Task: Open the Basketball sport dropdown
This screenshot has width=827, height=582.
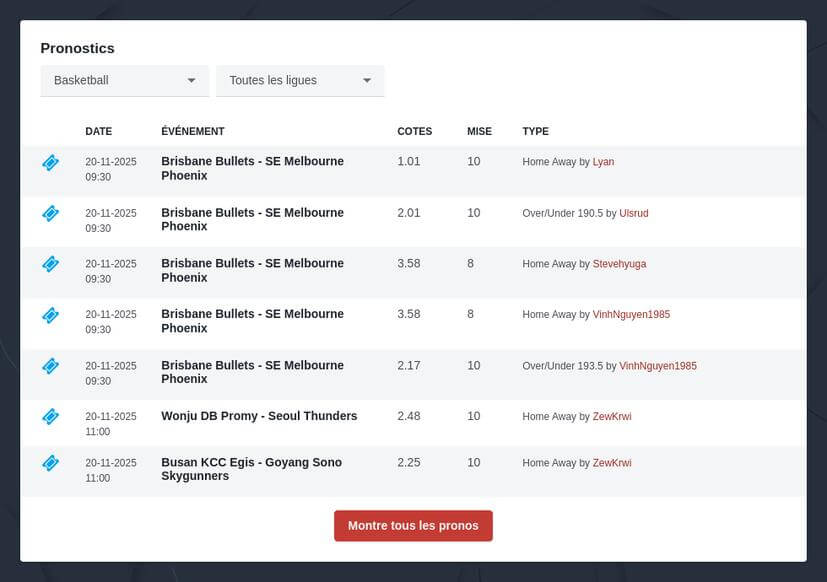Action: click(124, 80)
